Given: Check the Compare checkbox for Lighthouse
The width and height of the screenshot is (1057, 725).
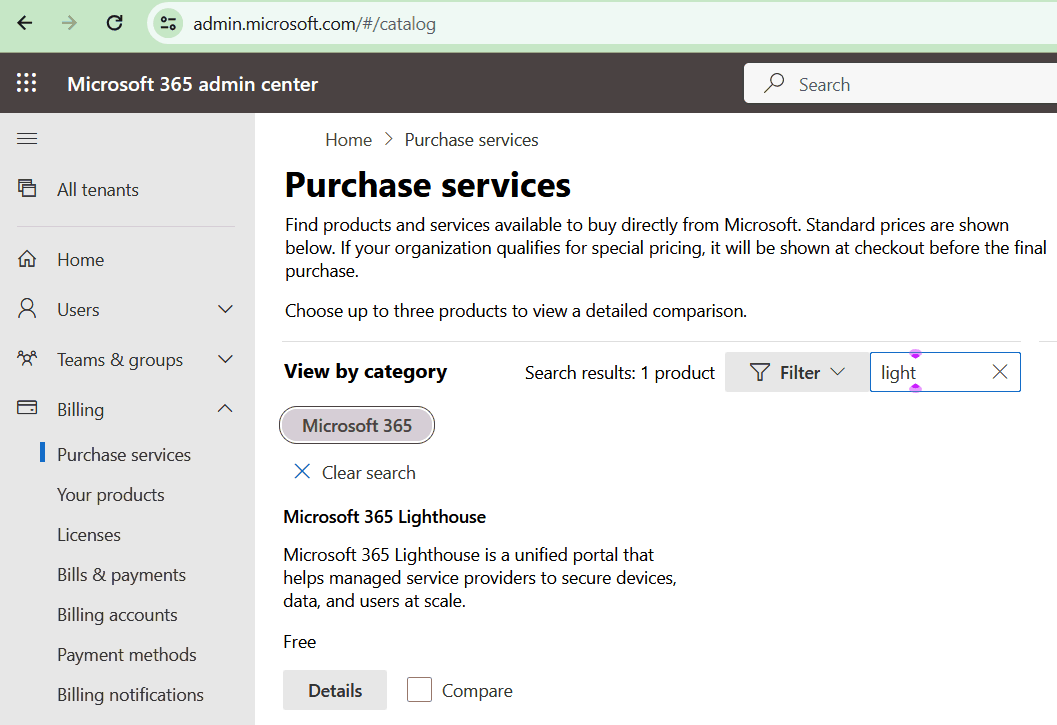Looking at the screenshot, I should 419,690.
